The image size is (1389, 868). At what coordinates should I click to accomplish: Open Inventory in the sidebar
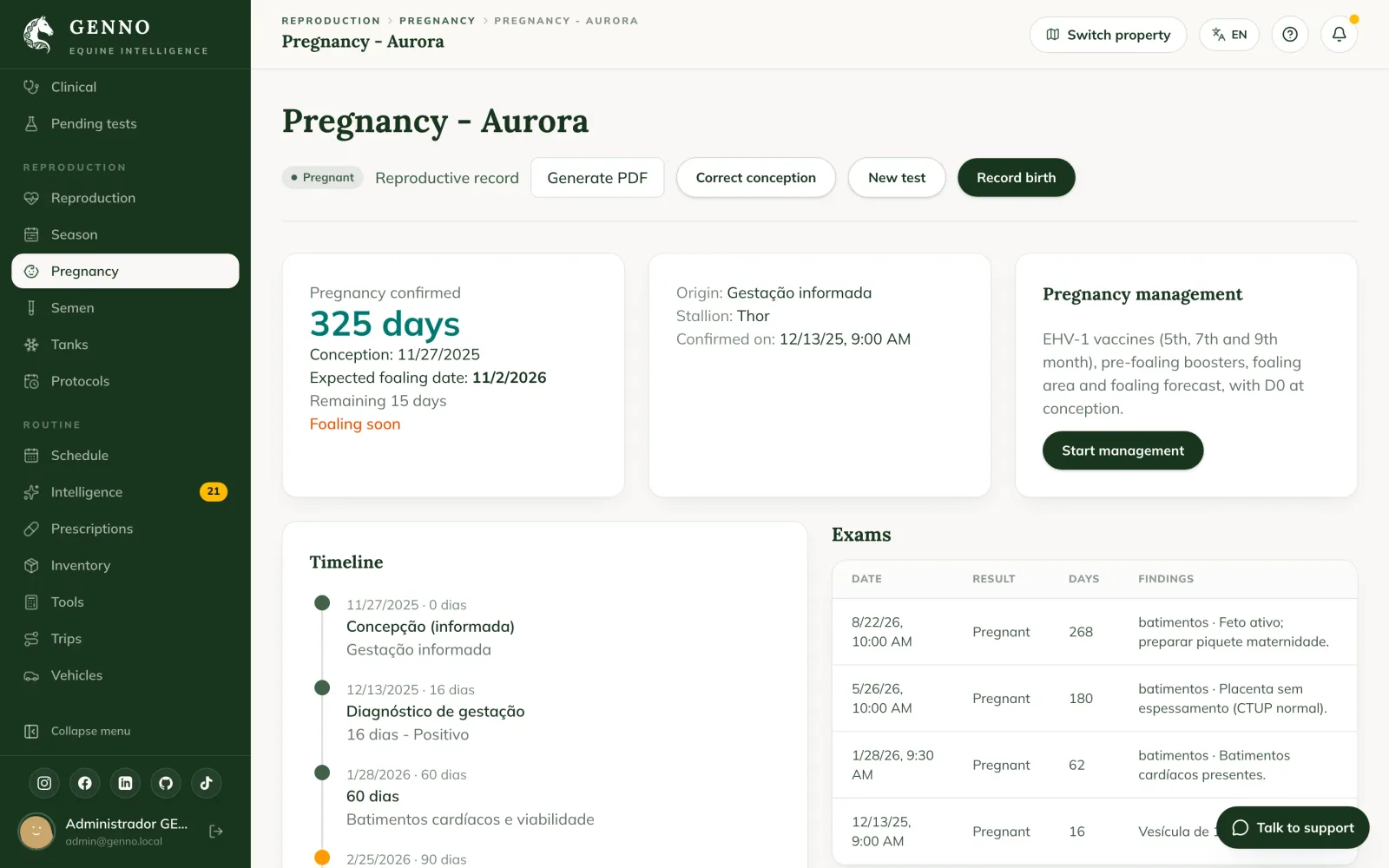coord(125,565)
